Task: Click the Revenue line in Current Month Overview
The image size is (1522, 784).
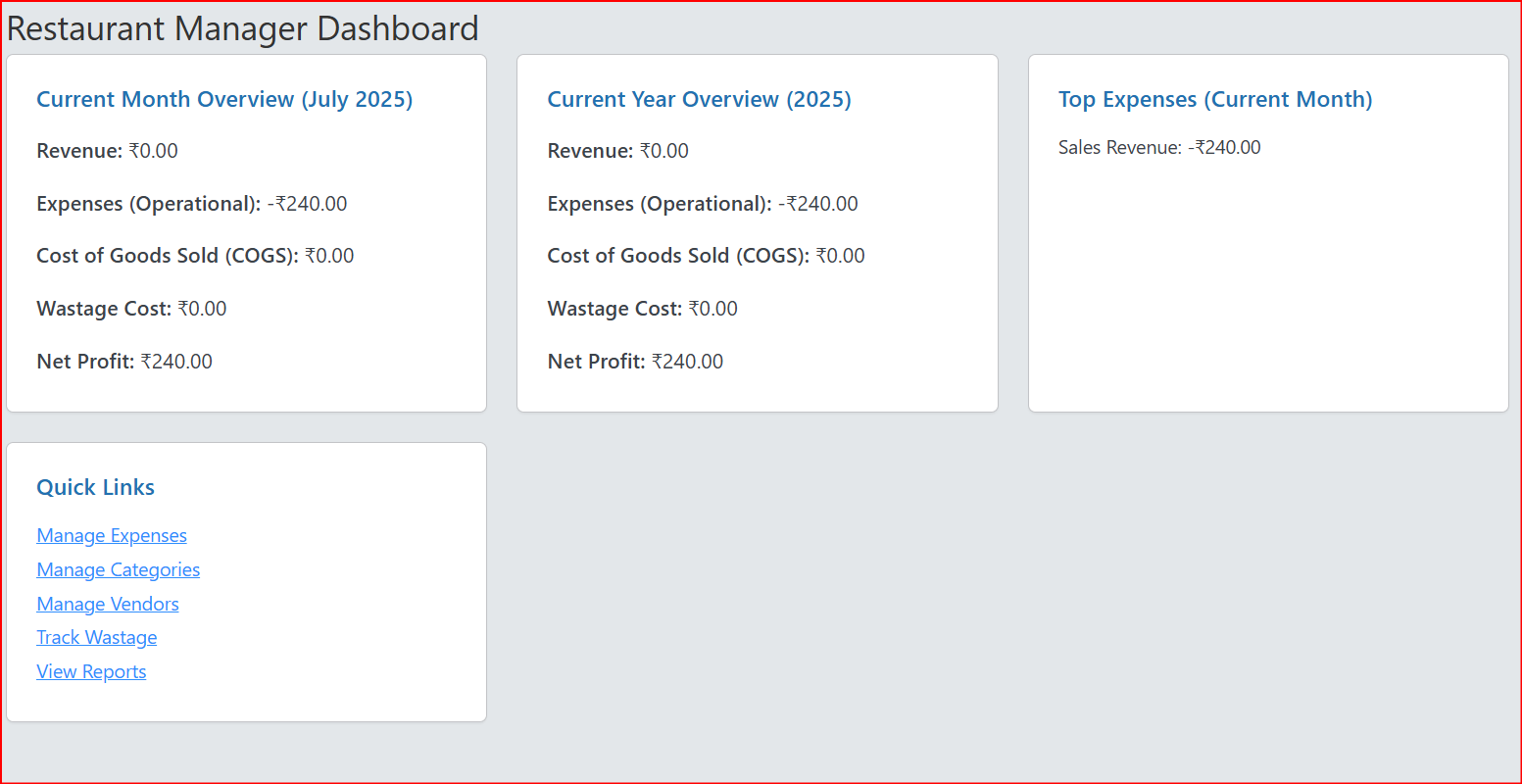Action: (107, 151)
